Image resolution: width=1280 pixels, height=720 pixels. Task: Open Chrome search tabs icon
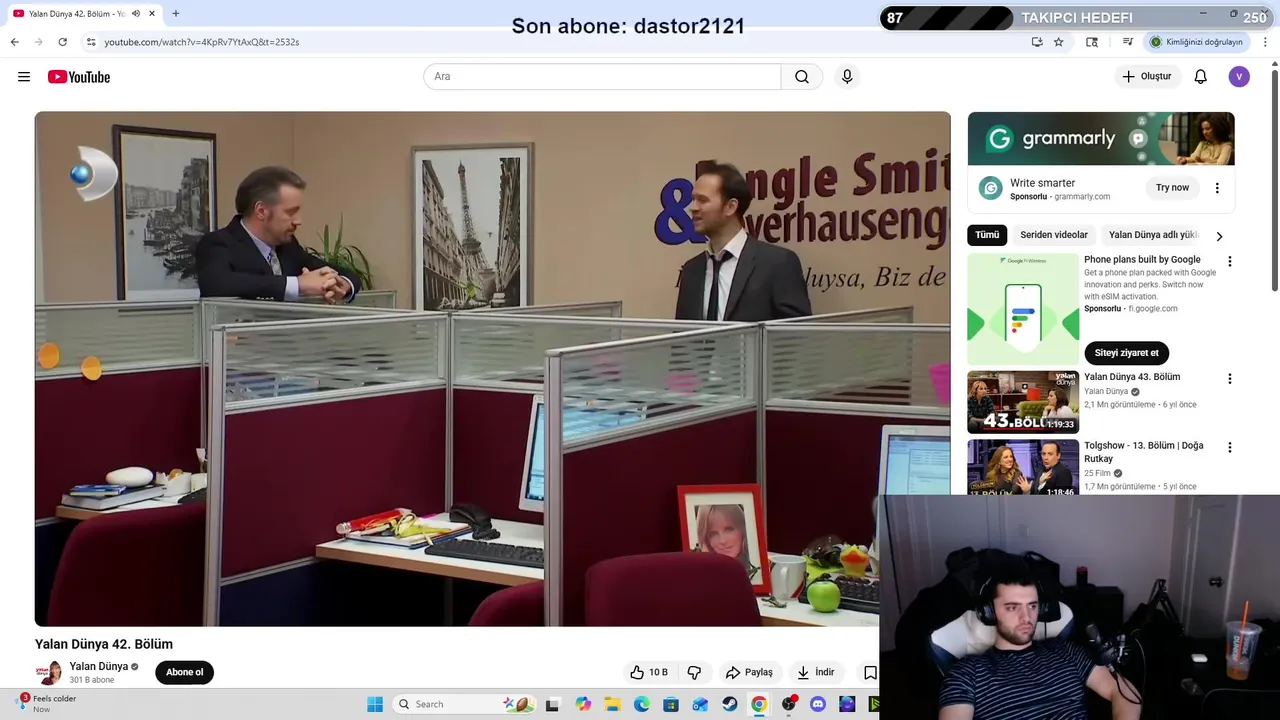coord(1092,42)
